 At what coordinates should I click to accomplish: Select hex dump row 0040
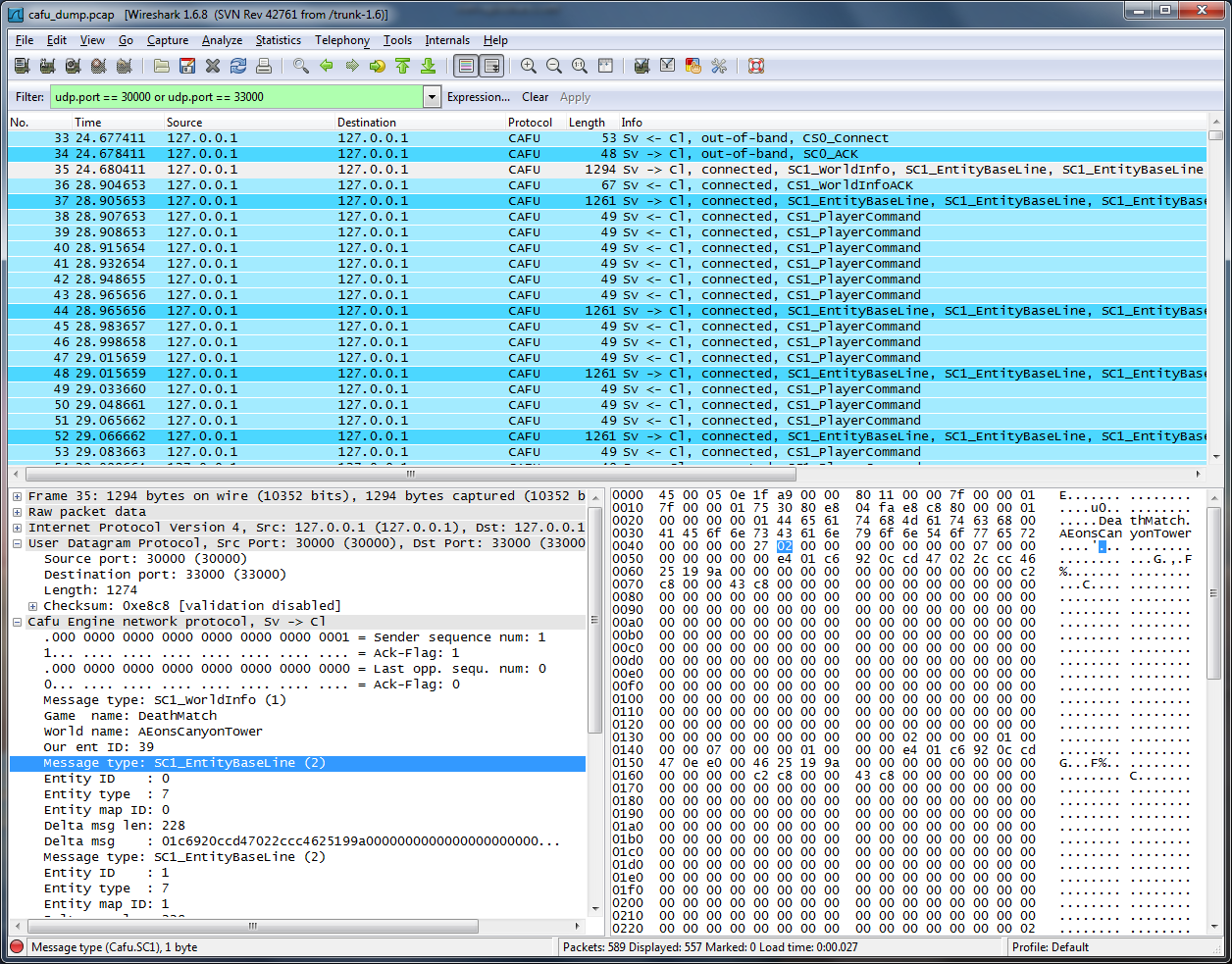(x=900, y=546)
